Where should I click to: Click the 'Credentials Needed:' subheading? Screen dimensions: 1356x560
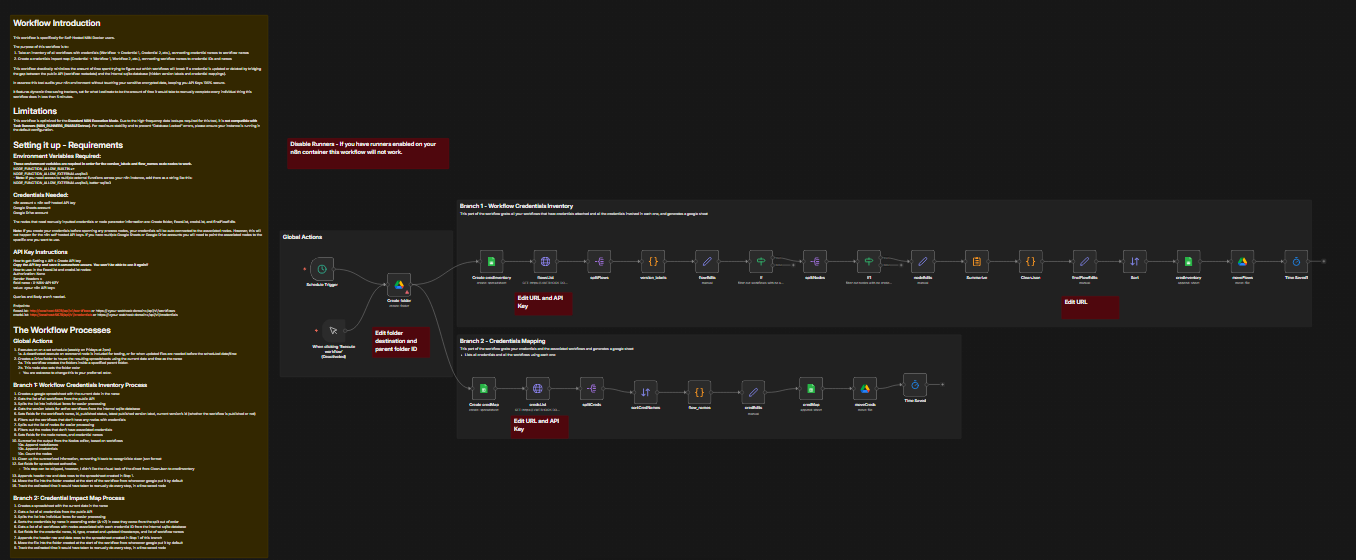pos(40,194)
